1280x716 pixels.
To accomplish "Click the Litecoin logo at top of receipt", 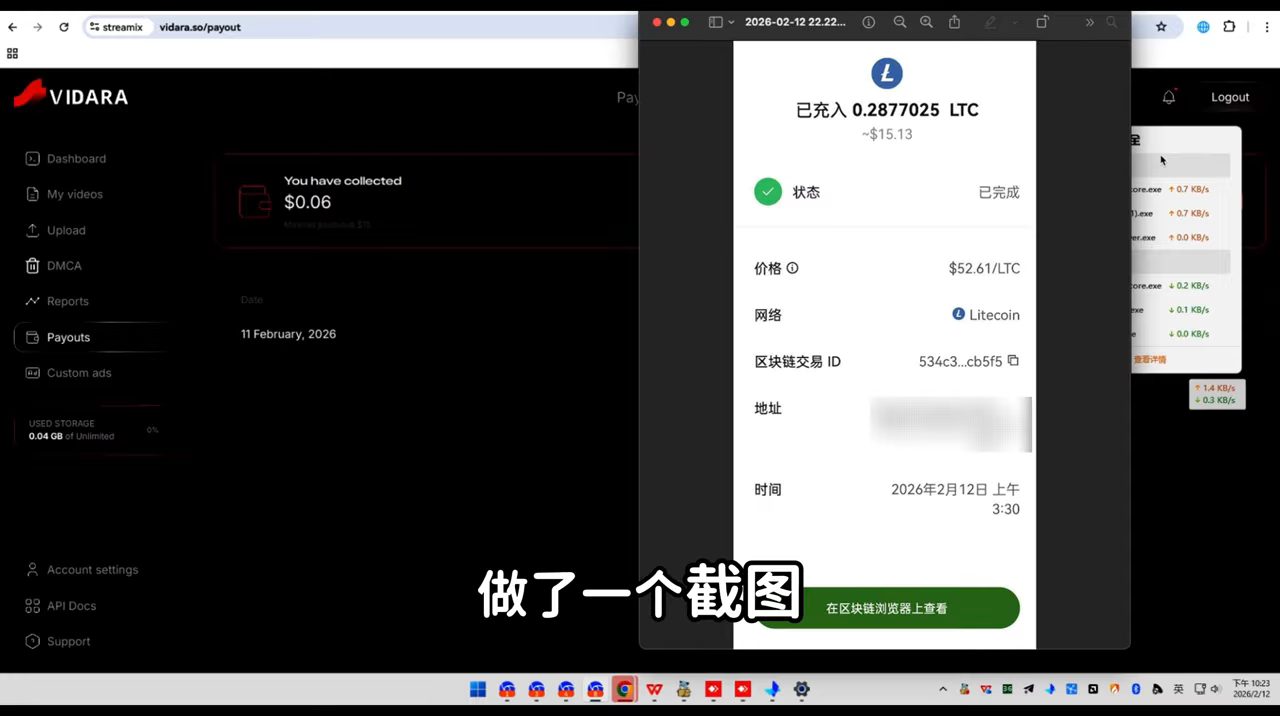I will tap(887, 73).
